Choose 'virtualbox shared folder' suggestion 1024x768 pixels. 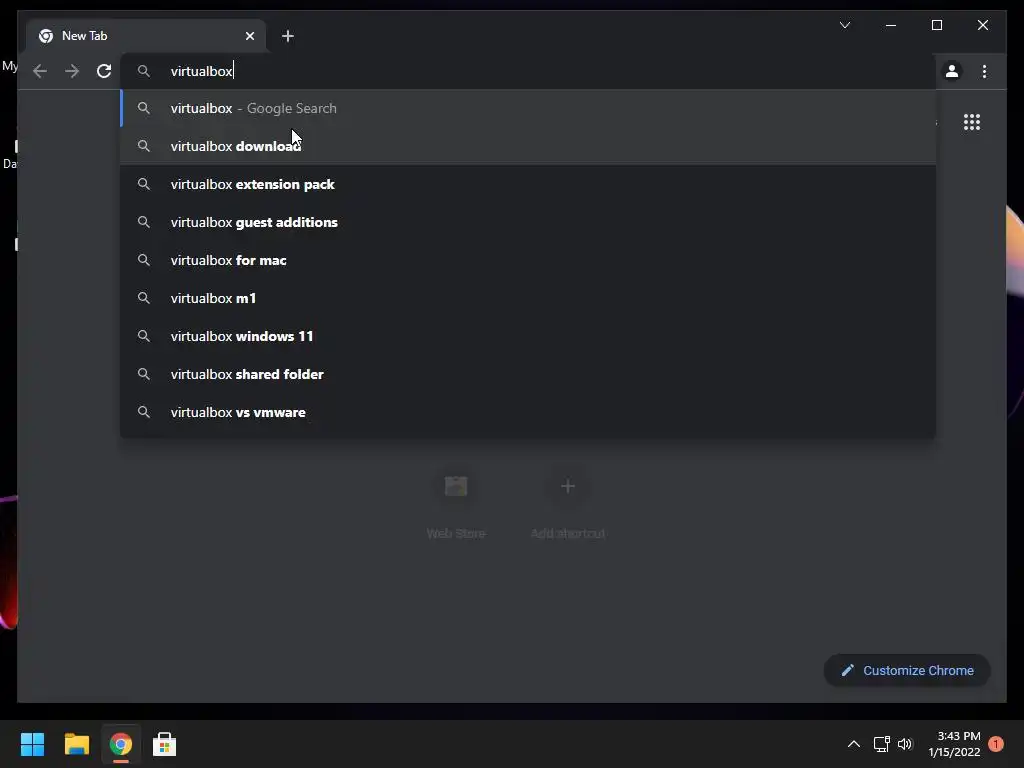(528, 374)
